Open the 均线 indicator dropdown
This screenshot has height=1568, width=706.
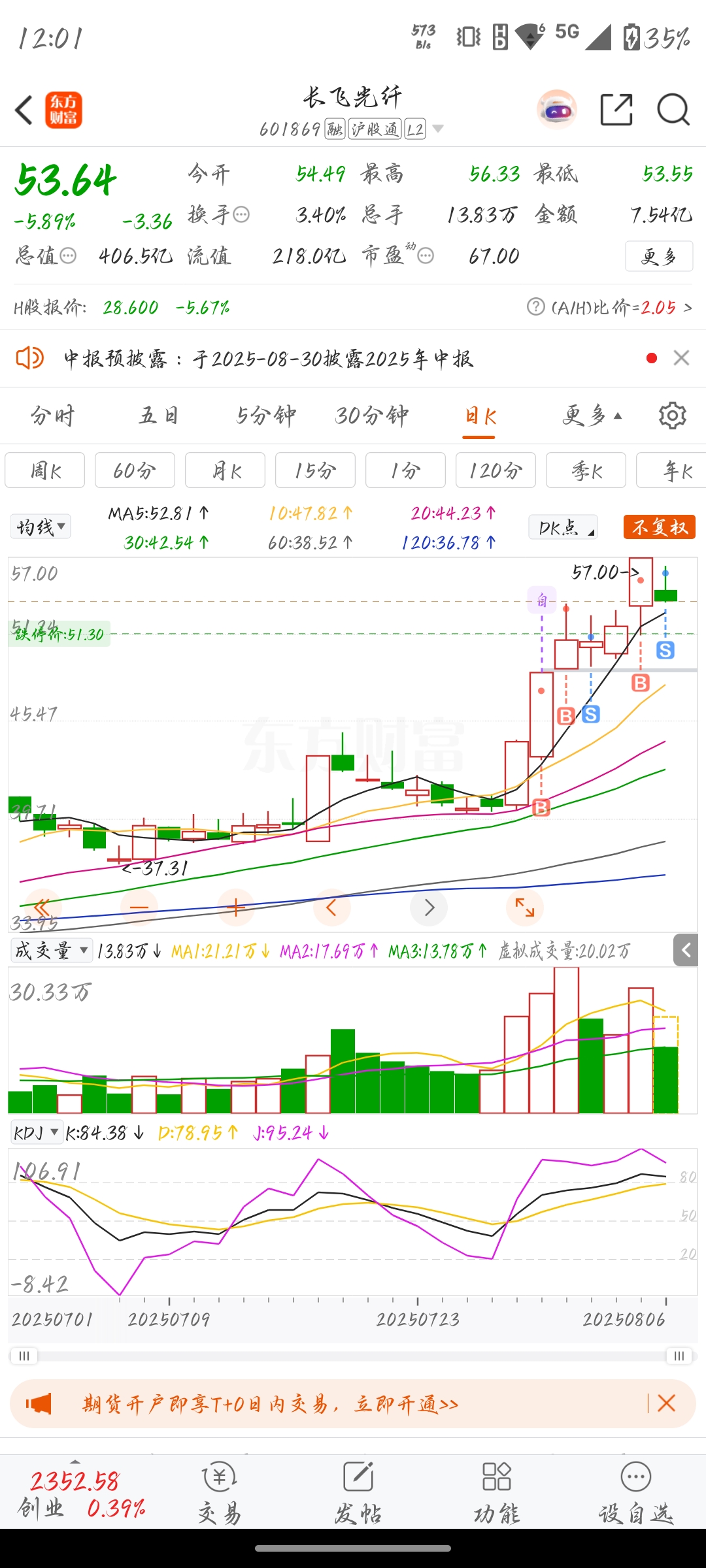(x=41, y=527)
